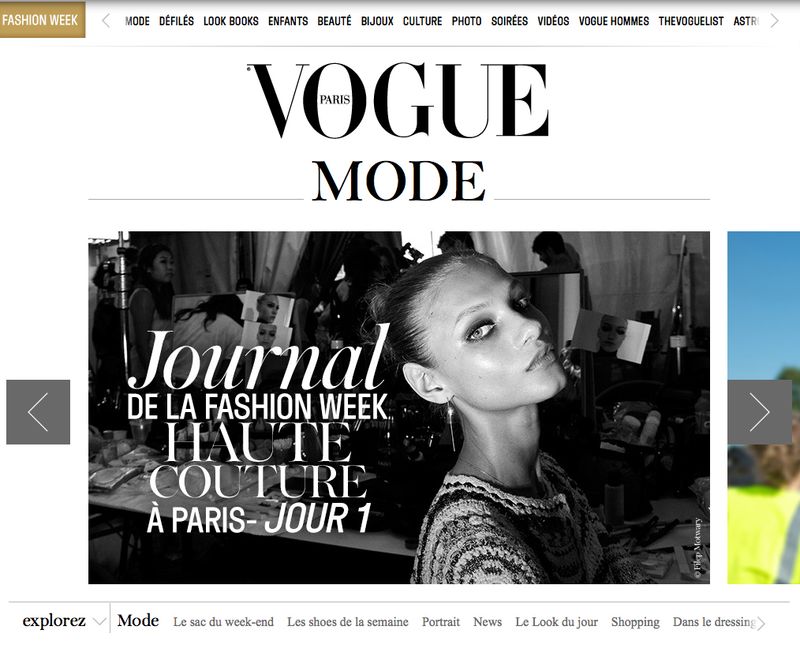Select Look Books in the top navigation

pos(231,21)
